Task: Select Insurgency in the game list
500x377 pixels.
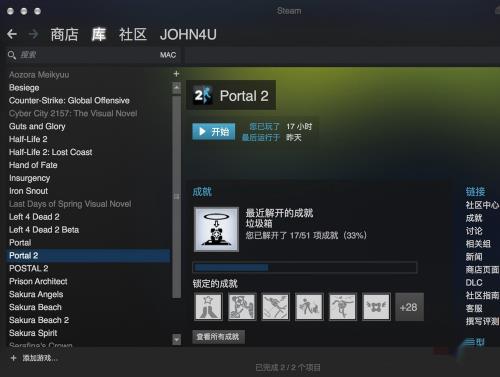Action: [x=29, y=178]
